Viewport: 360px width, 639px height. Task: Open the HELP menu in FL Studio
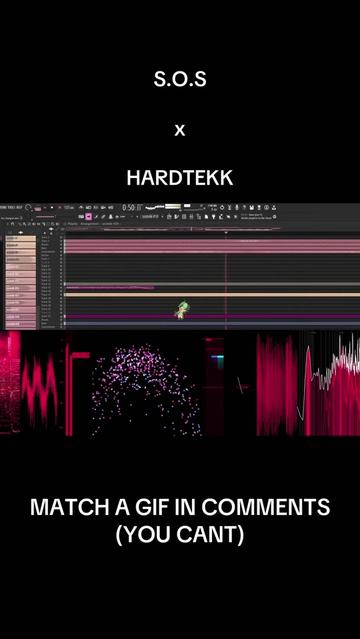[x=19, y=207]
